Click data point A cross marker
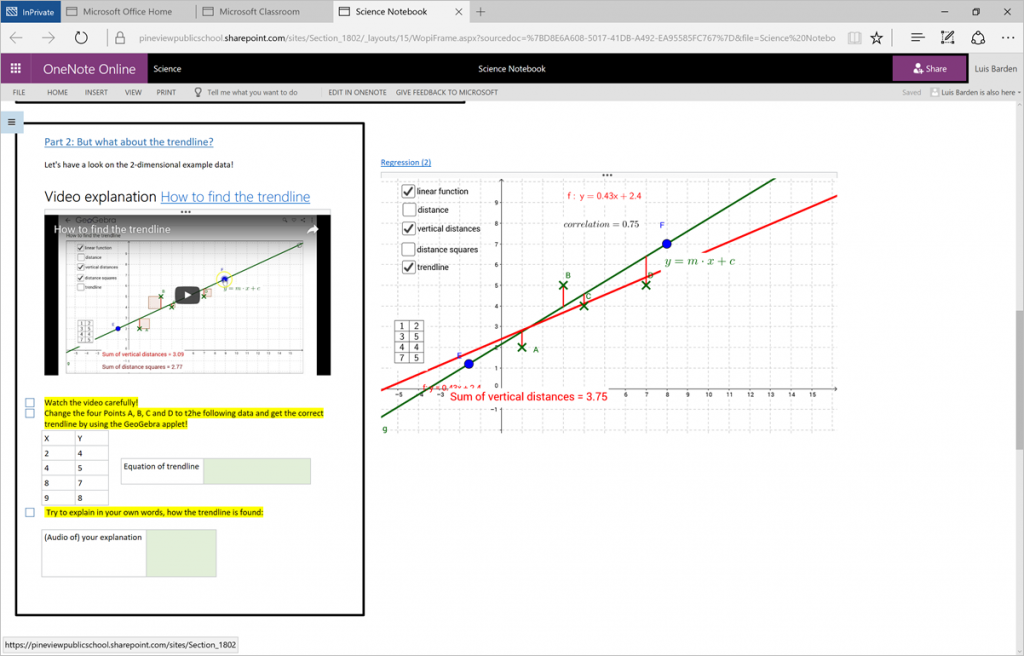The width and height of the screenshot is (1024, 656). pos(522,347)
